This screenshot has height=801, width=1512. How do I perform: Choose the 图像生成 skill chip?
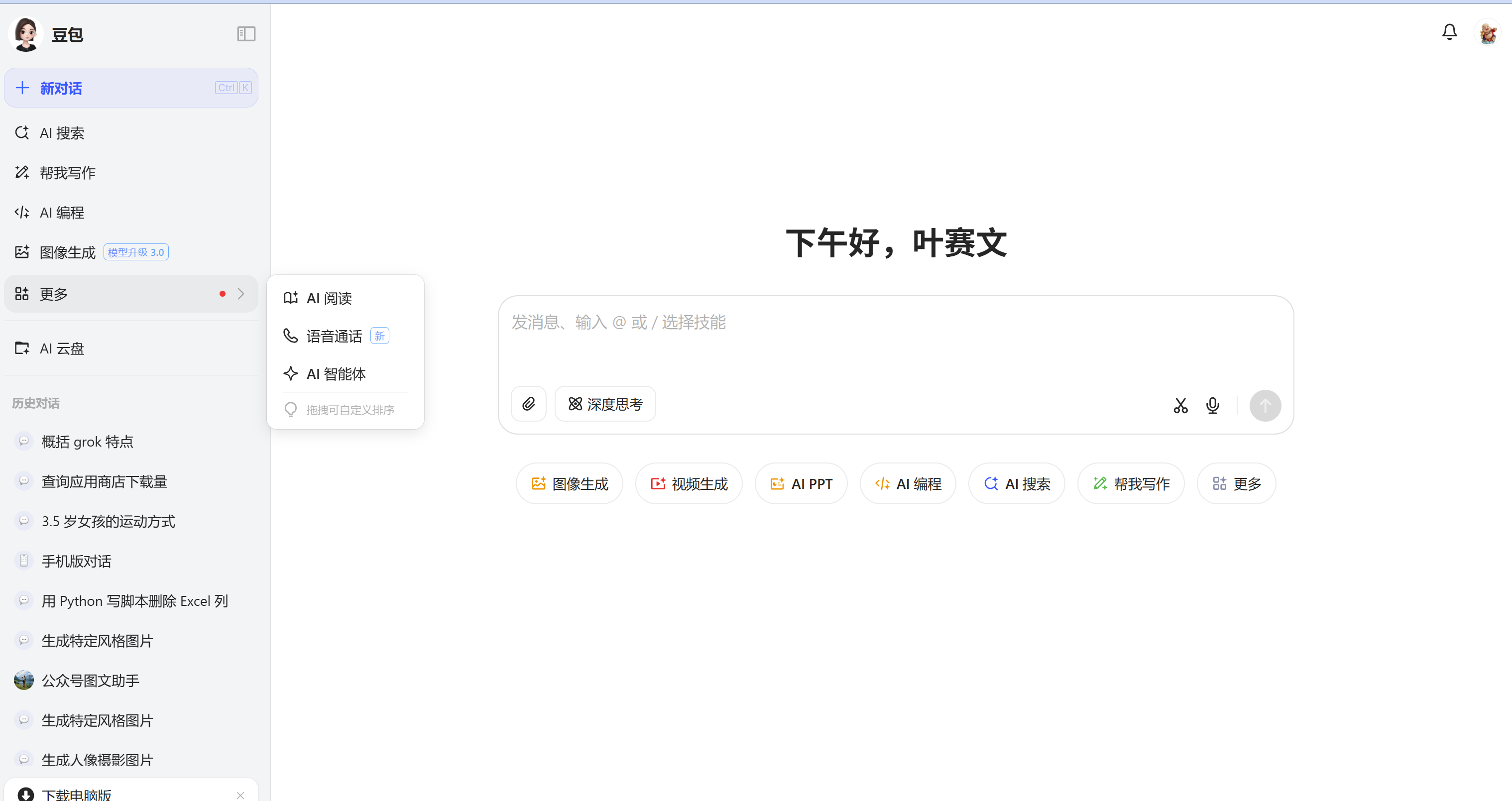[x=569, y=483]
